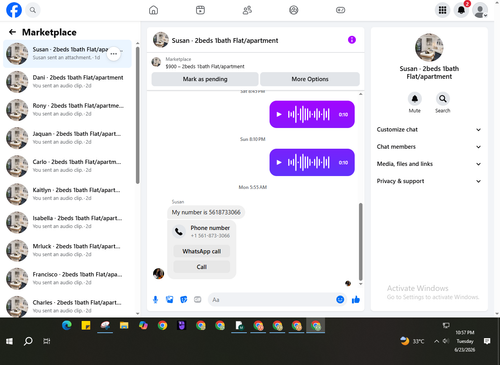The height and width of the screenshot is (365, 500).
Task: Open the Rony - 2beds 1bath conversation
Action: point(67,110)
